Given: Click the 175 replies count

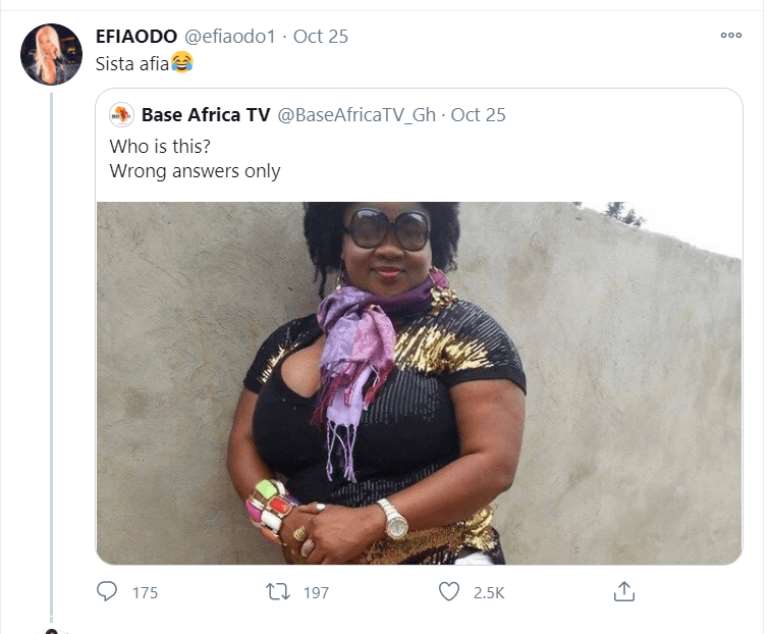Looking at the screenshot, I should 145,593.
